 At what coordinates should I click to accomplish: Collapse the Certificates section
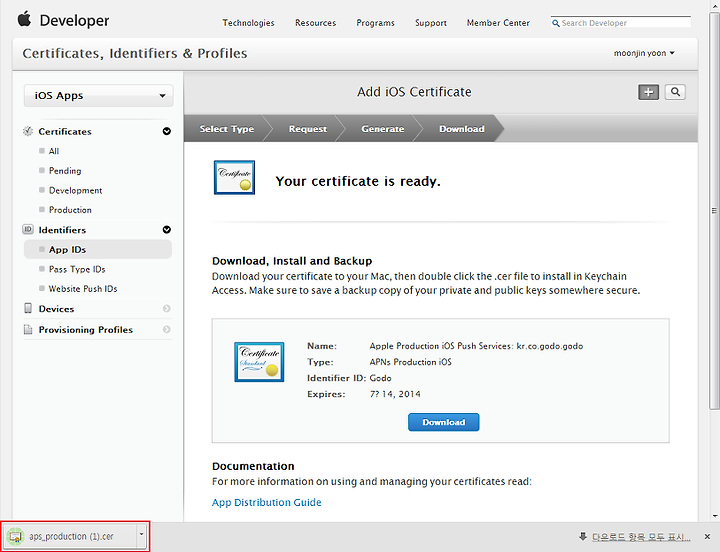pos(167,131)
